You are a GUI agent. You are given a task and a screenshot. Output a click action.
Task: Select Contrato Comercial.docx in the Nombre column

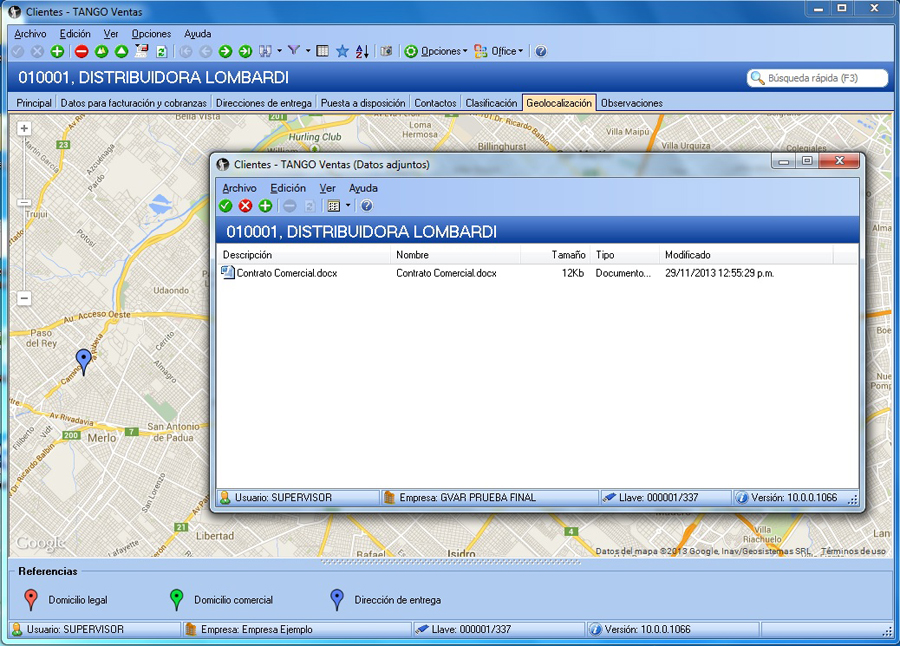click(x=446, y=273)
